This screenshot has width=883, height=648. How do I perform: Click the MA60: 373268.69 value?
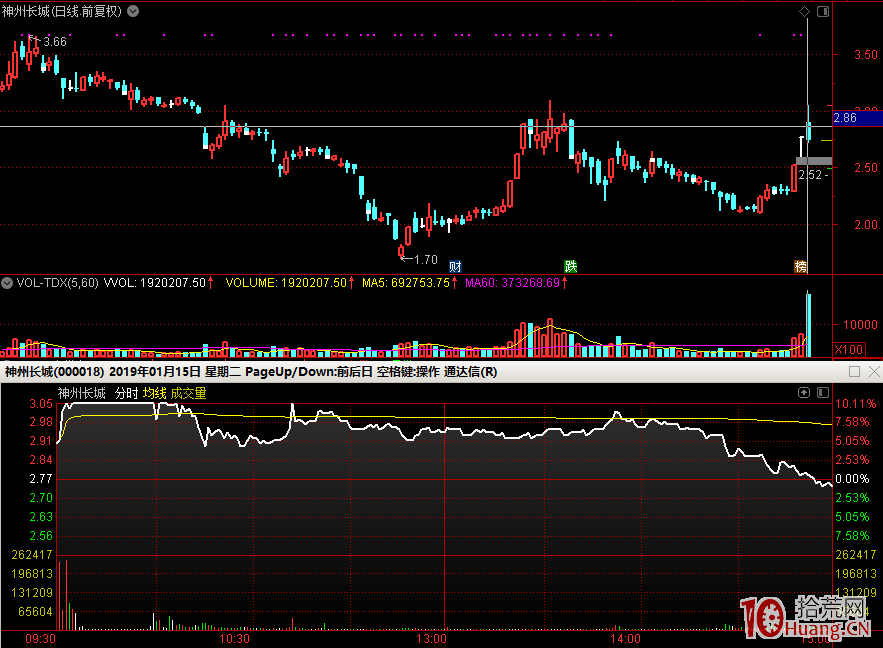[x=512, y=283]
